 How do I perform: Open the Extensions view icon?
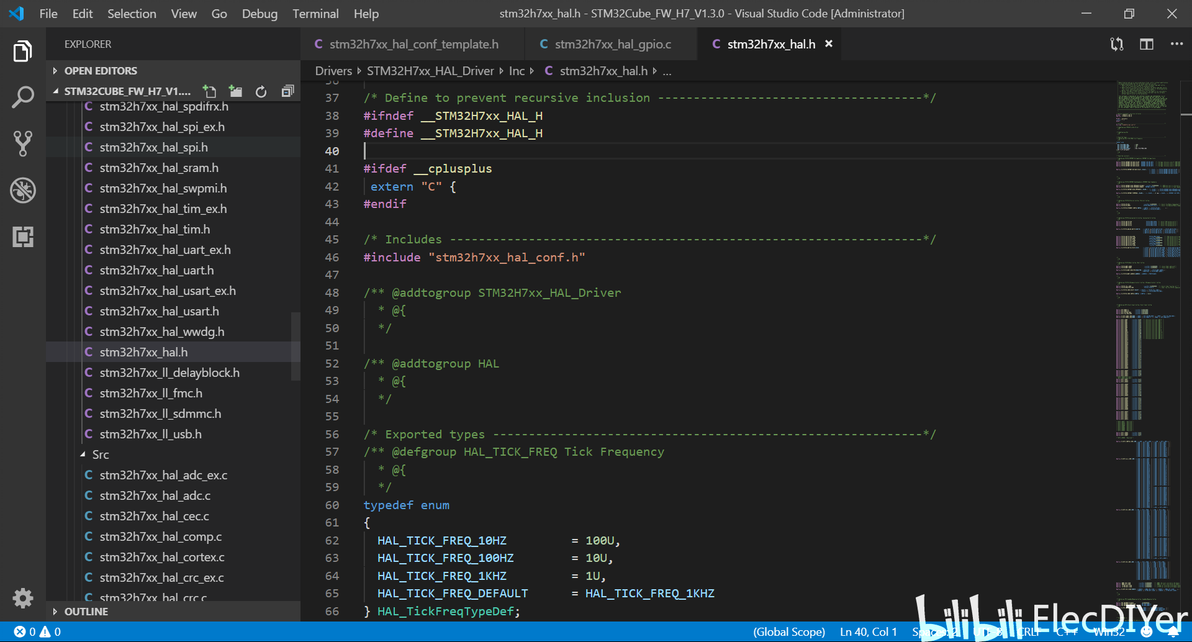pyautogui.click(x=23, y=237)
